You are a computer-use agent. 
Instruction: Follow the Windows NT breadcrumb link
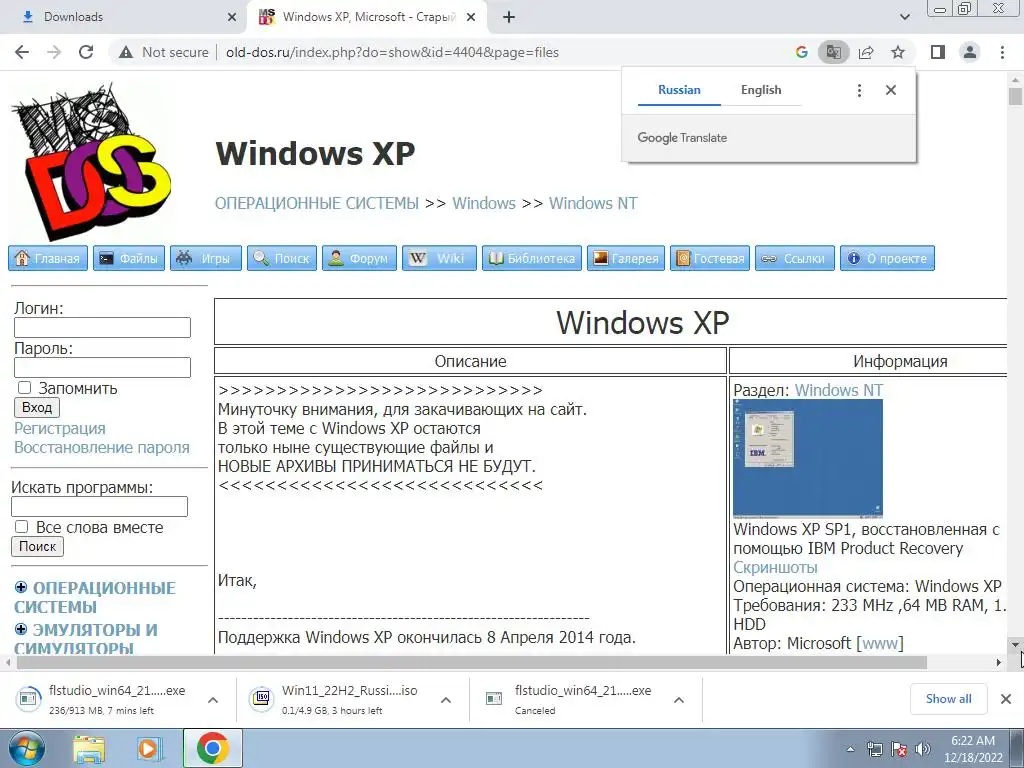click(x=593, y=203)
